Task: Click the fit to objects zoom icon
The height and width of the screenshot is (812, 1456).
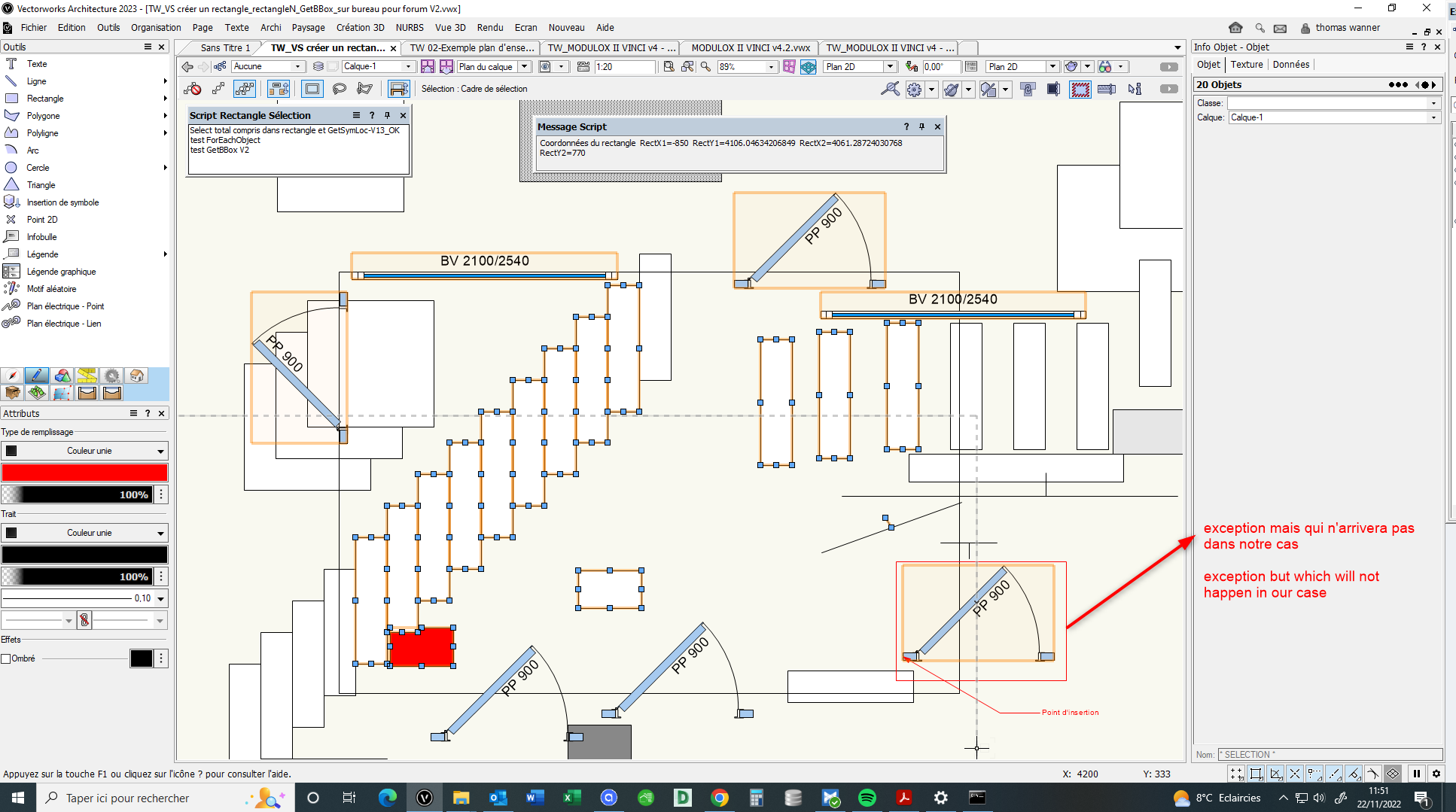Action: coord(688,67)
